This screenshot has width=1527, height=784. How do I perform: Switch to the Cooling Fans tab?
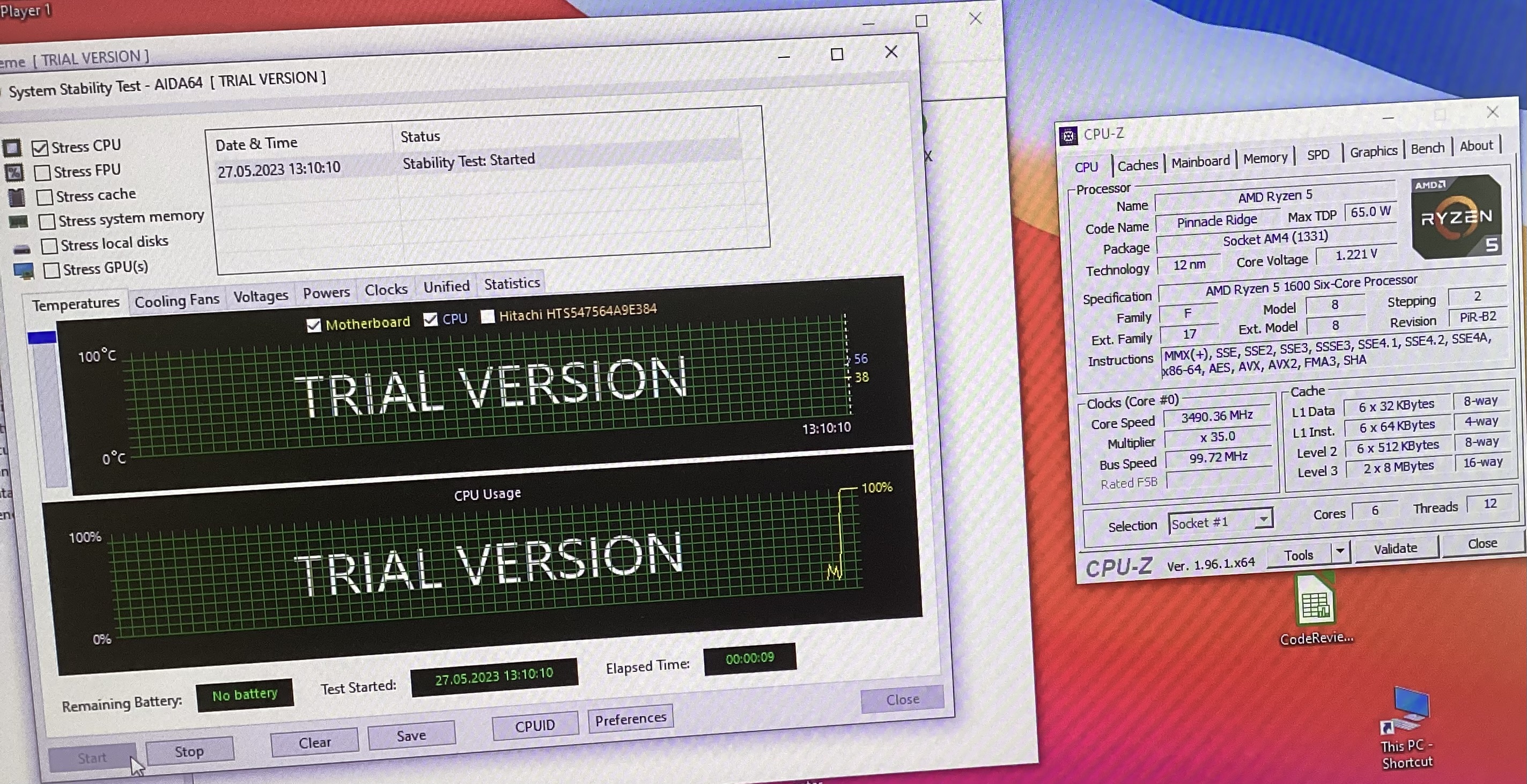pos(176,301)
